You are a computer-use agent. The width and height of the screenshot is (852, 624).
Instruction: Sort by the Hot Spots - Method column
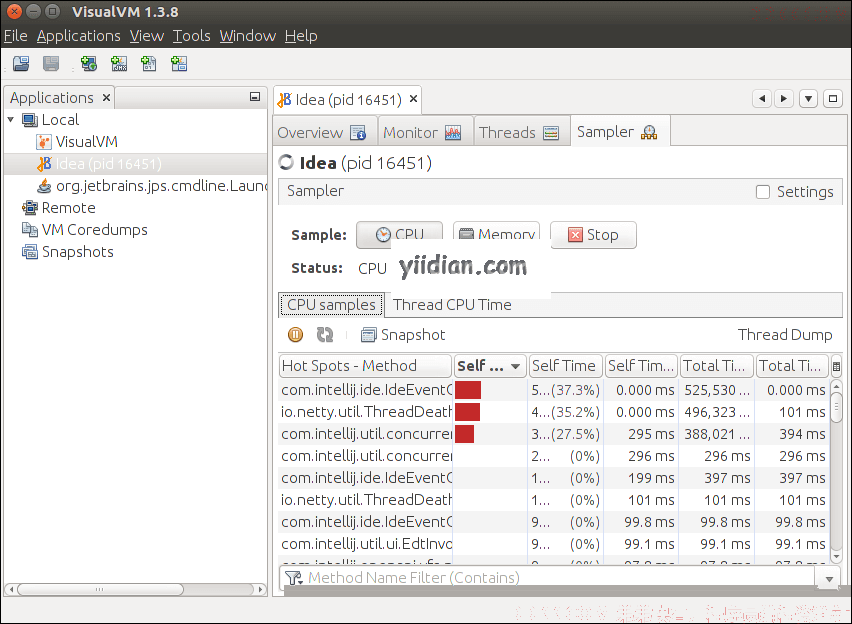[x=365, y=366]
